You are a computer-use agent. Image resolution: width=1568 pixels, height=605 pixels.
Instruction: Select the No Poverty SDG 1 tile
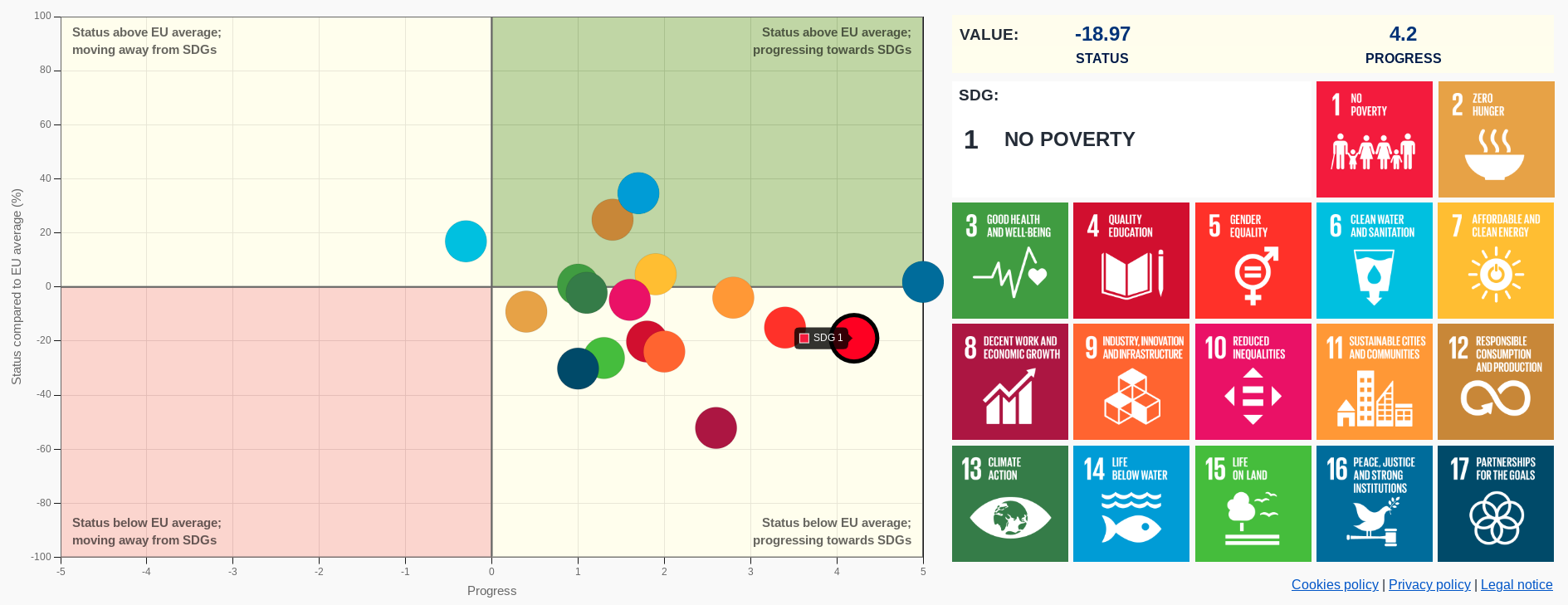coord(1374,139)
